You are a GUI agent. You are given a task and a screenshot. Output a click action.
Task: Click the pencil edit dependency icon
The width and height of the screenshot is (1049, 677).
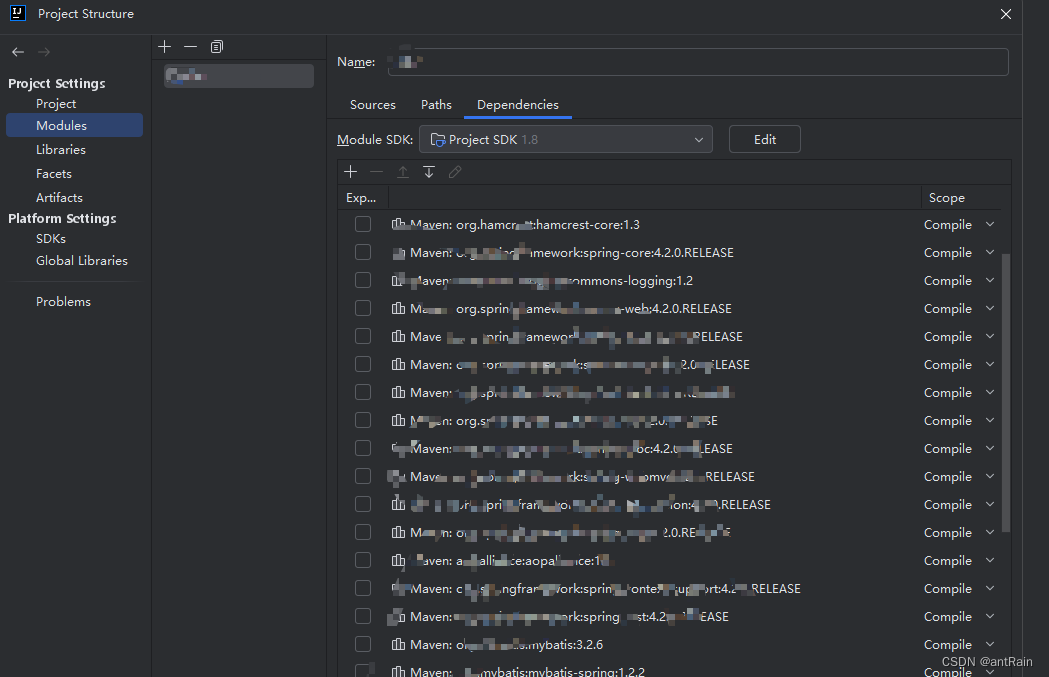[x=455, y=172]
